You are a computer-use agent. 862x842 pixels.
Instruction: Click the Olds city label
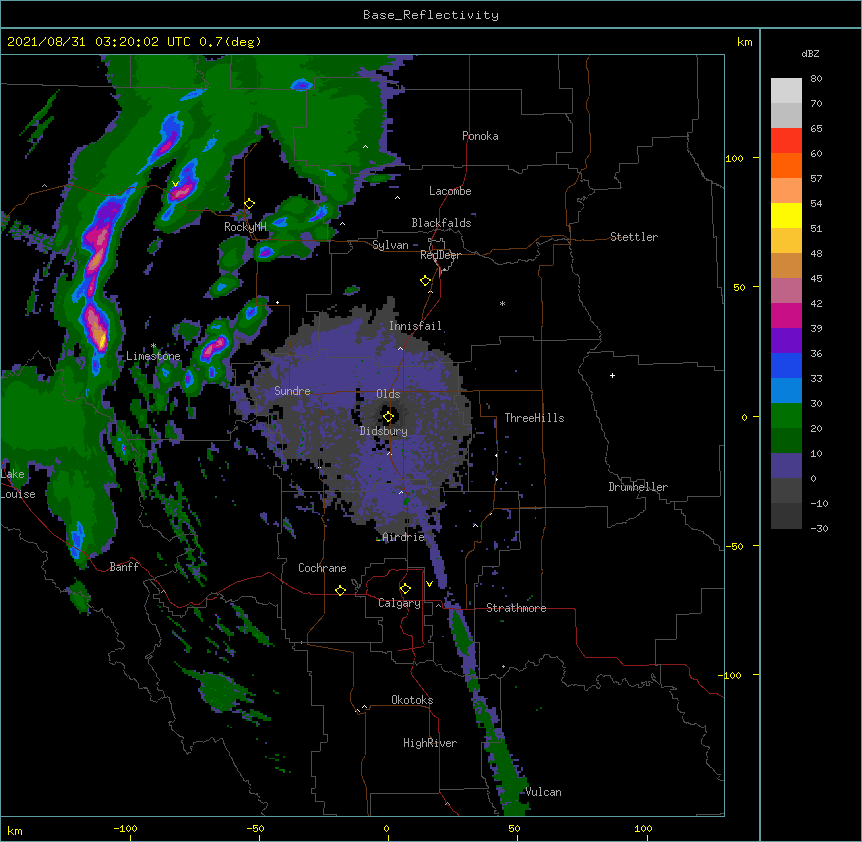[388, 394]
